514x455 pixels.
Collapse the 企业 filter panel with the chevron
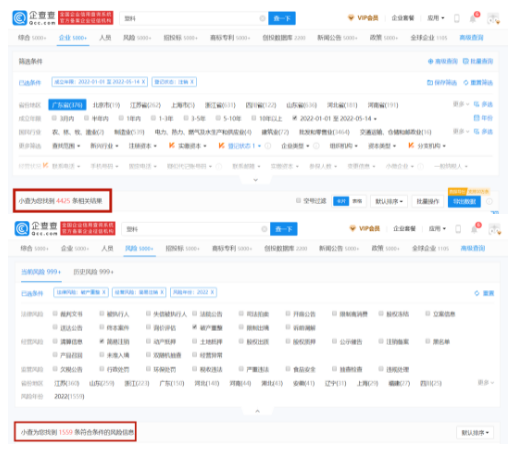pos(256,180)
